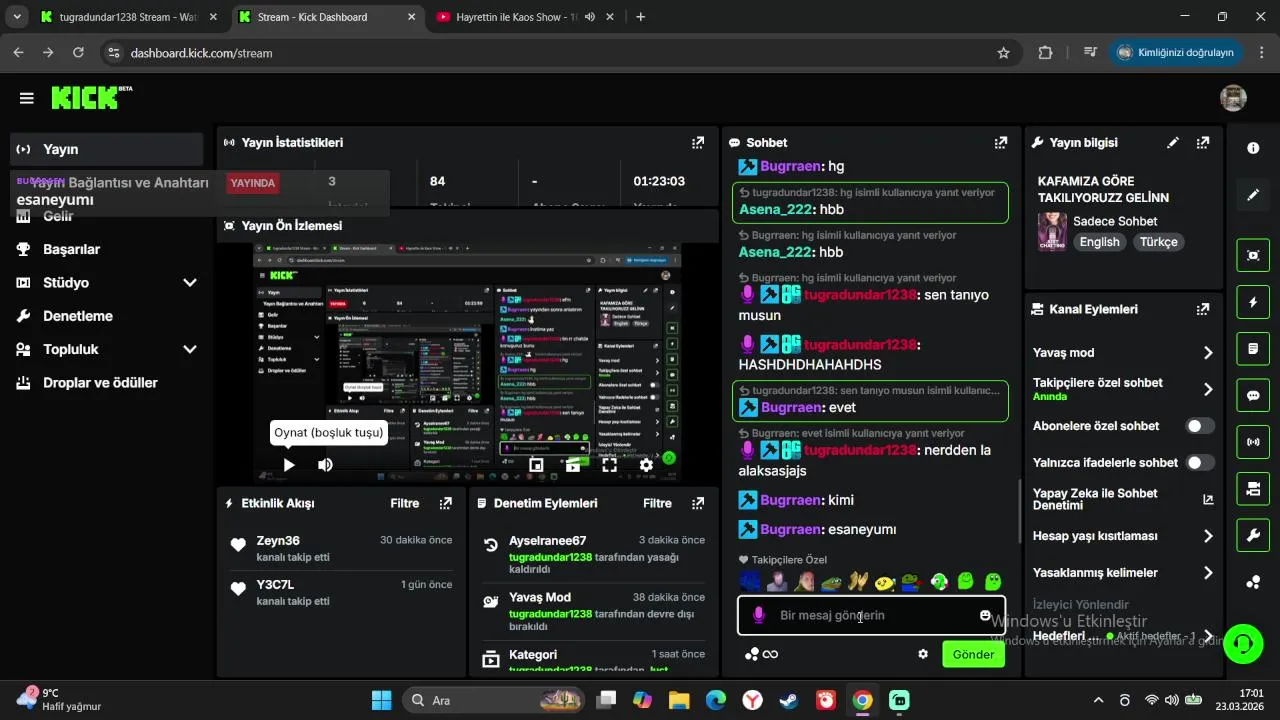Toggle moderation log icon in right sidebar
1280x720 pixels.
pos(1253,349)
